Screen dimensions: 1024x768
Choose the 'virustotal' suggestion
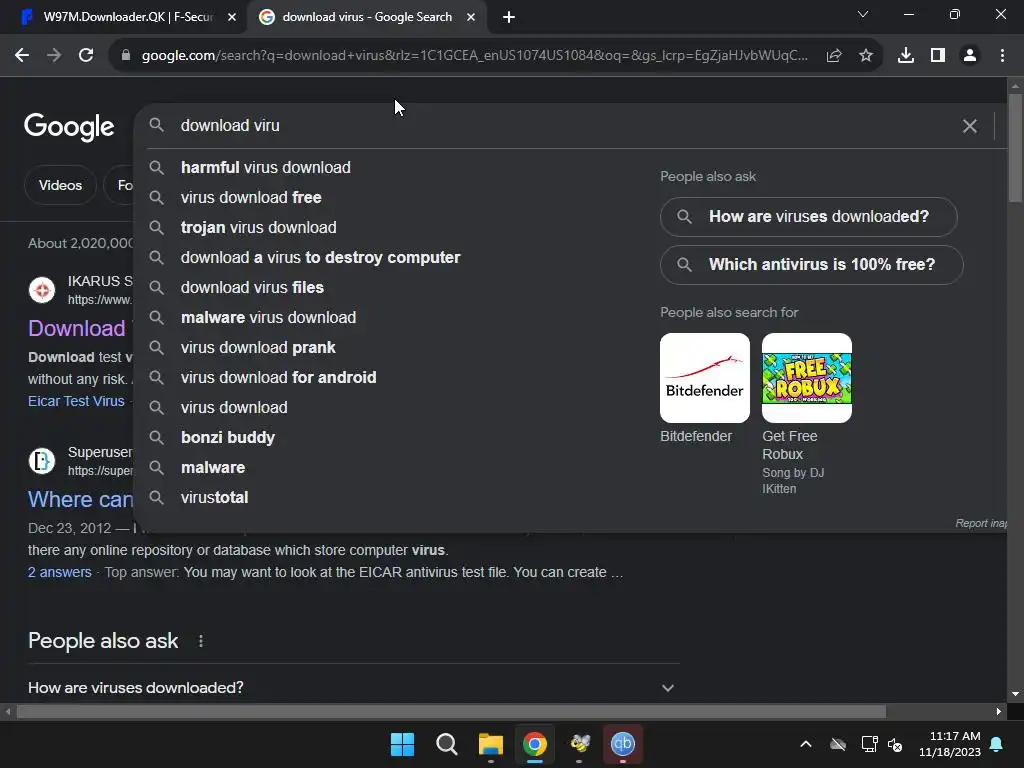click(x=214, y=498)
